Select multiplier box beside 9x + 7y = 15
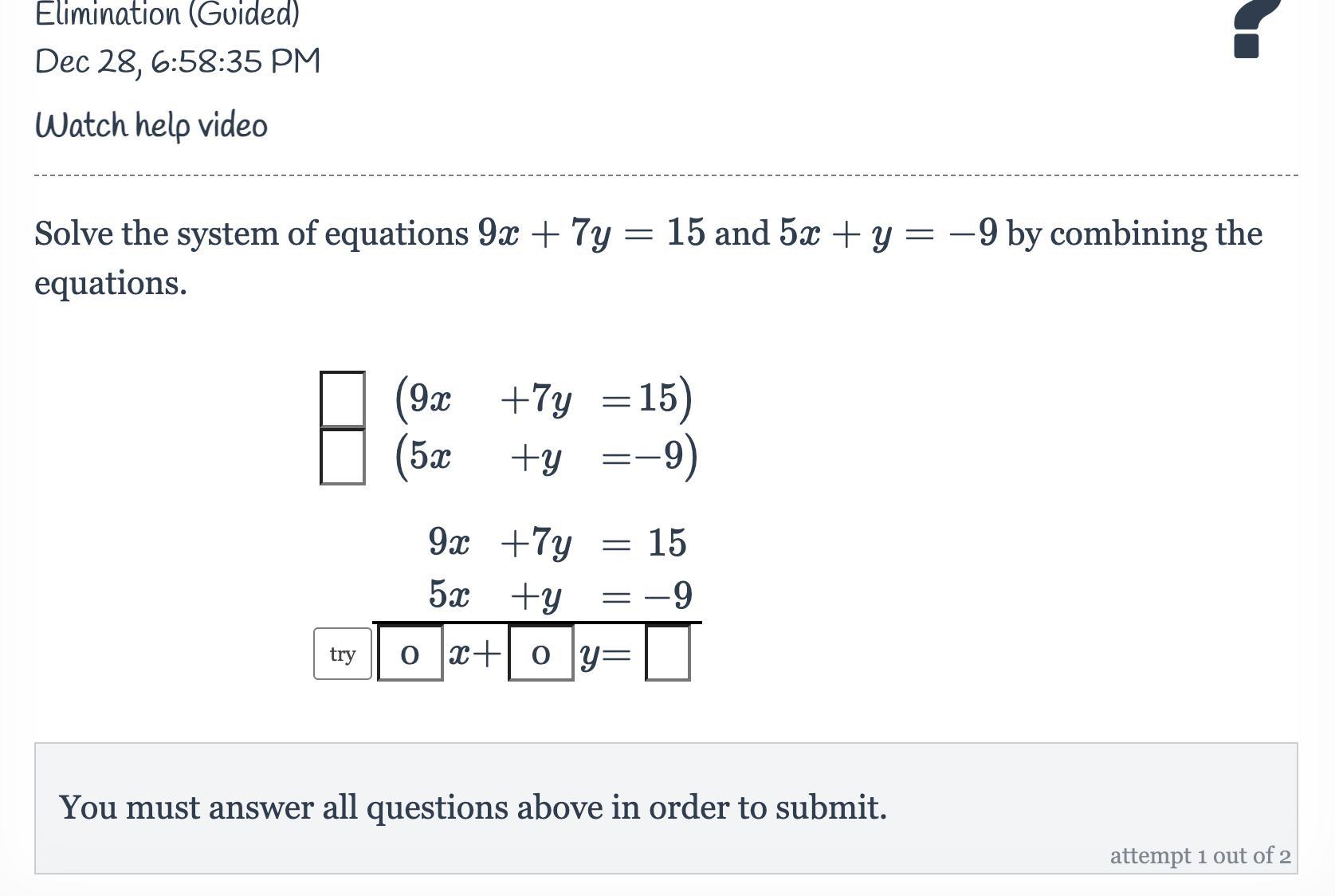Screen dimensions: 1335x896 (343, 399)
